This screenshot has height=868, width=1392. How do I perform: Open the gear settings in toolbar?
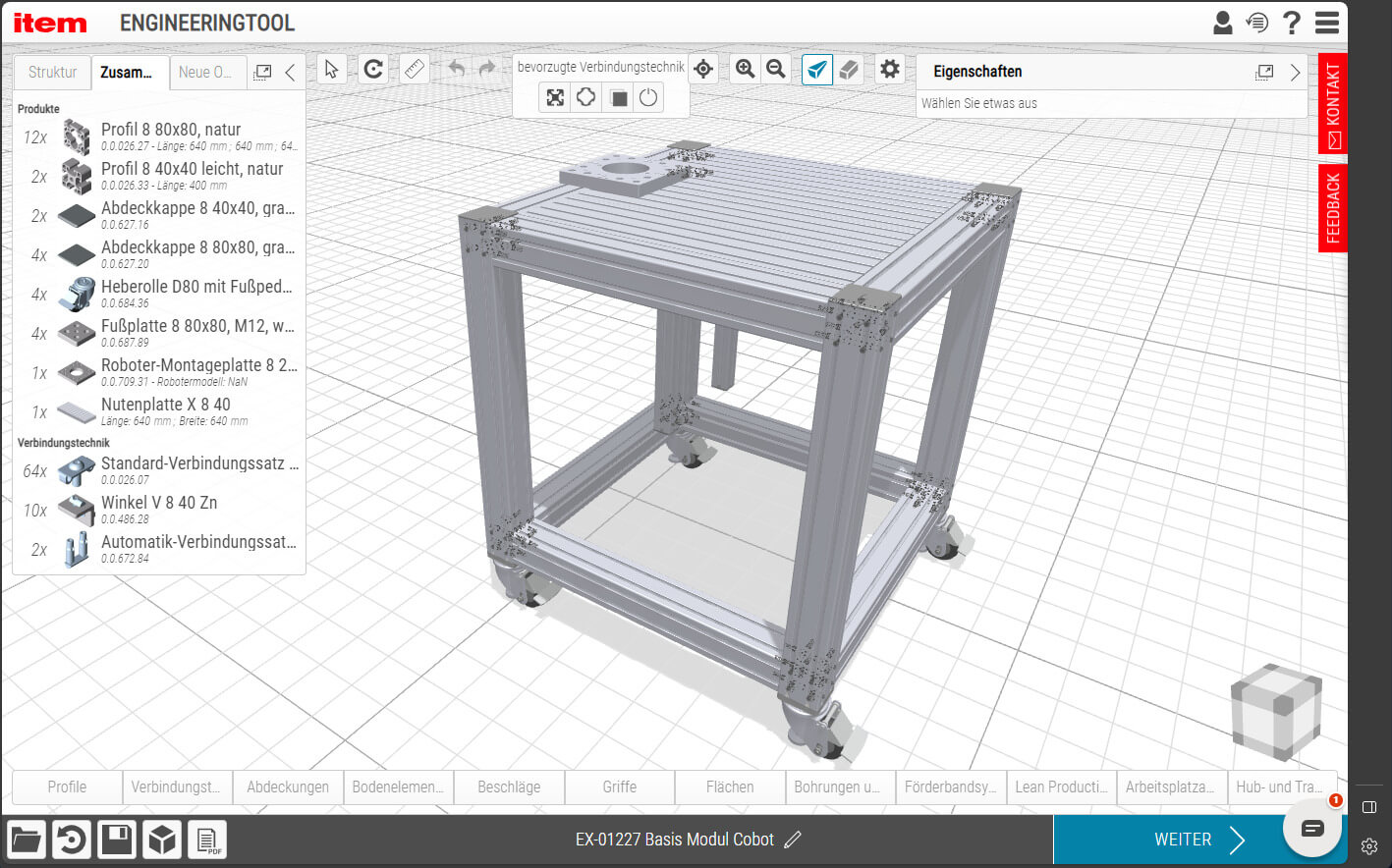click(889, 69)
